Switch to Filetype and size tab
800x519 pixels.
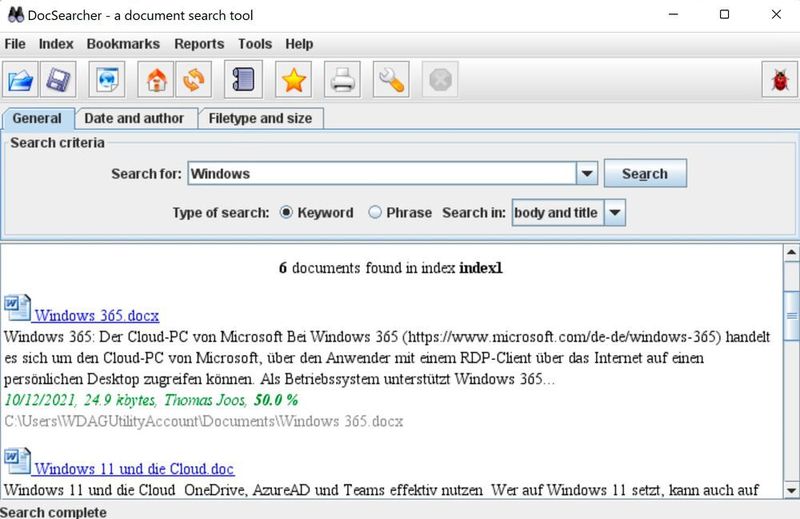(x=260, y=118)
